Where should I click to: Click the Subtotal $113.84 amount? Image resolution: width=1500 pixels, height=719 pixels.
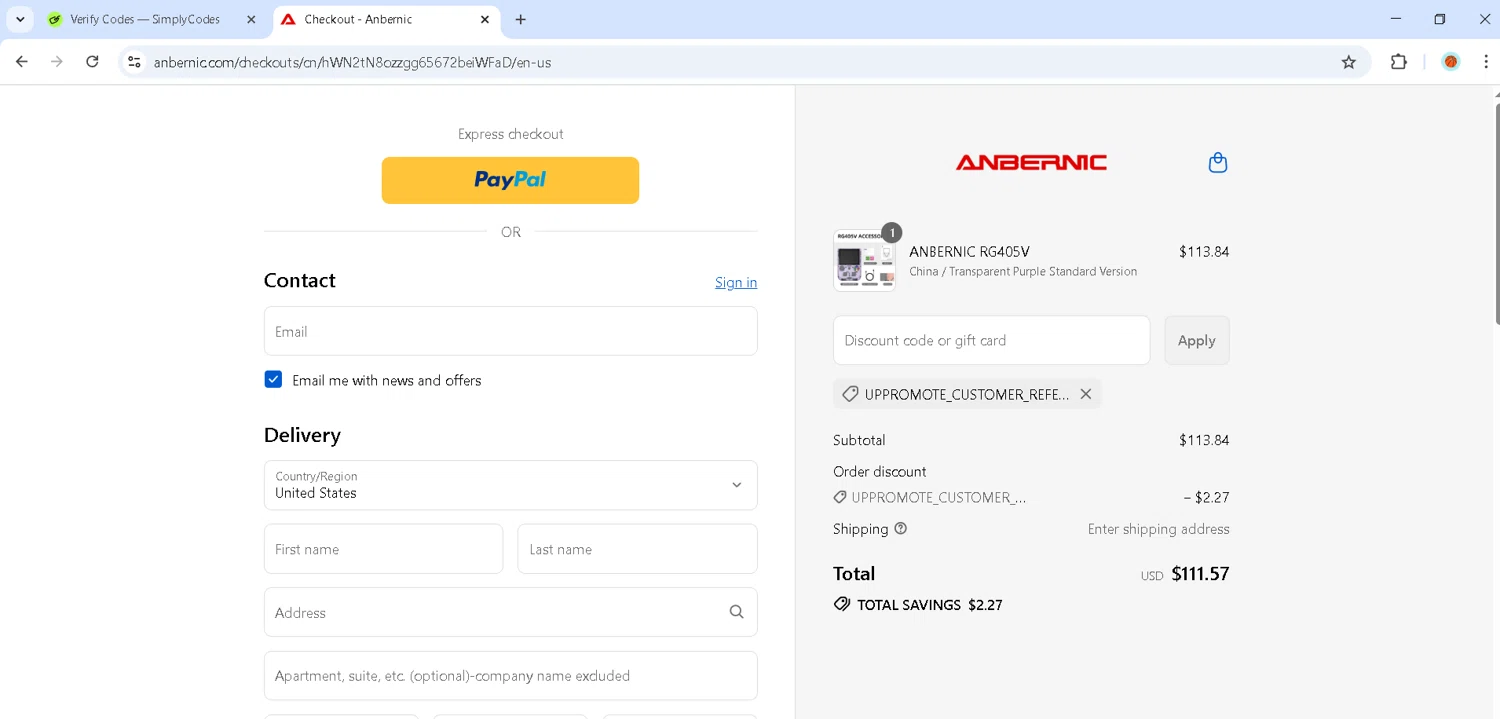[1204, 440]
